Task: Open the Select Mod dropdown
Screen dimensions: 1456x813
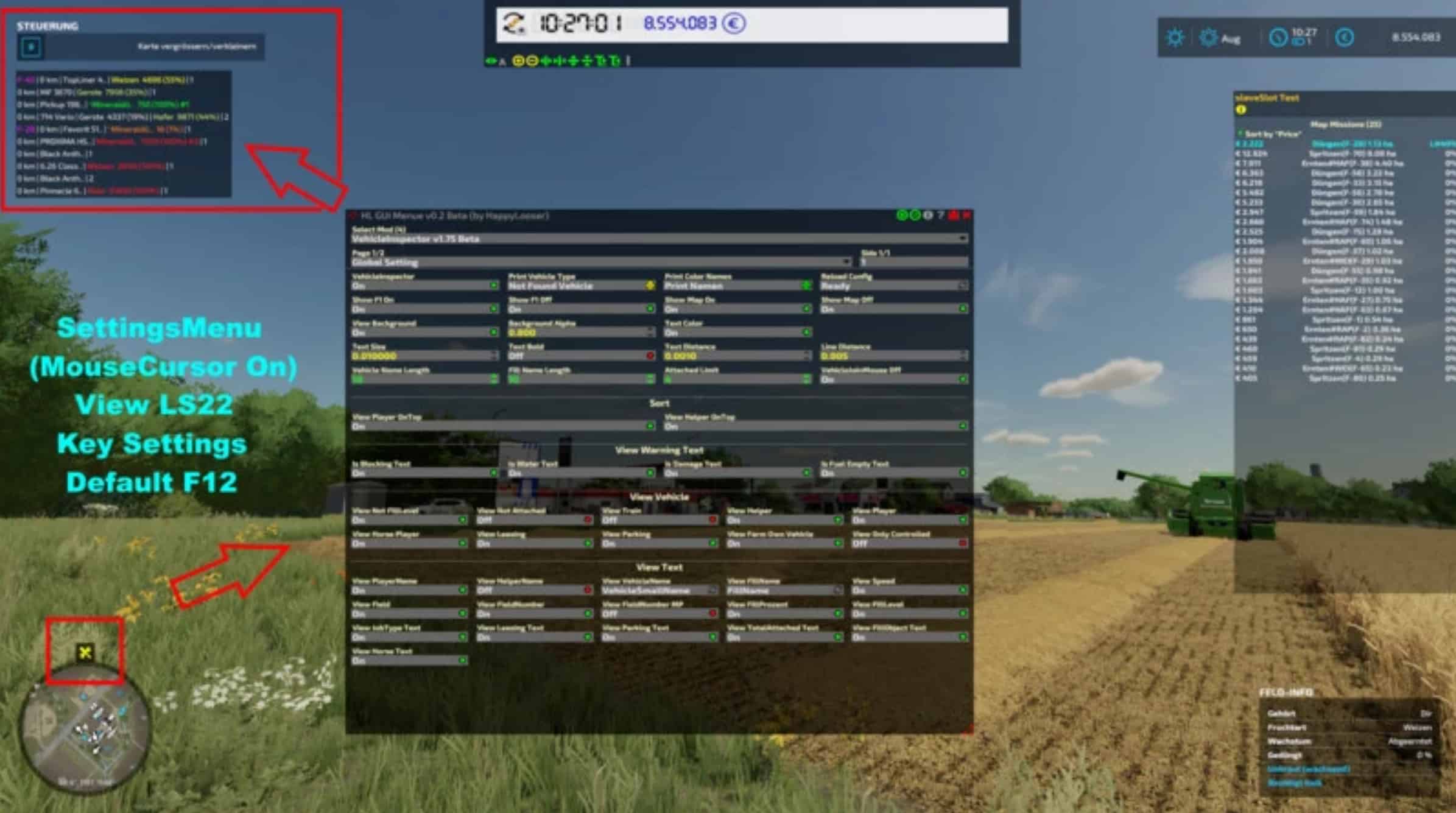Action: (962, 239)
